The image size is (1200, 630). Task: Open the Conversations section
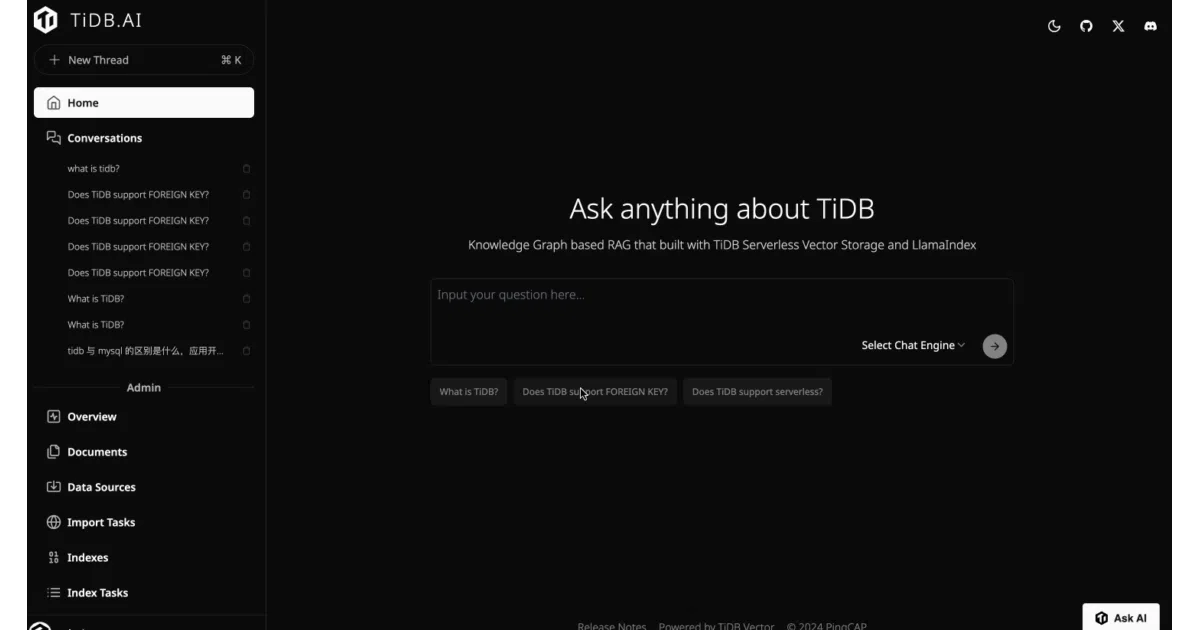[x=104, y=138]
